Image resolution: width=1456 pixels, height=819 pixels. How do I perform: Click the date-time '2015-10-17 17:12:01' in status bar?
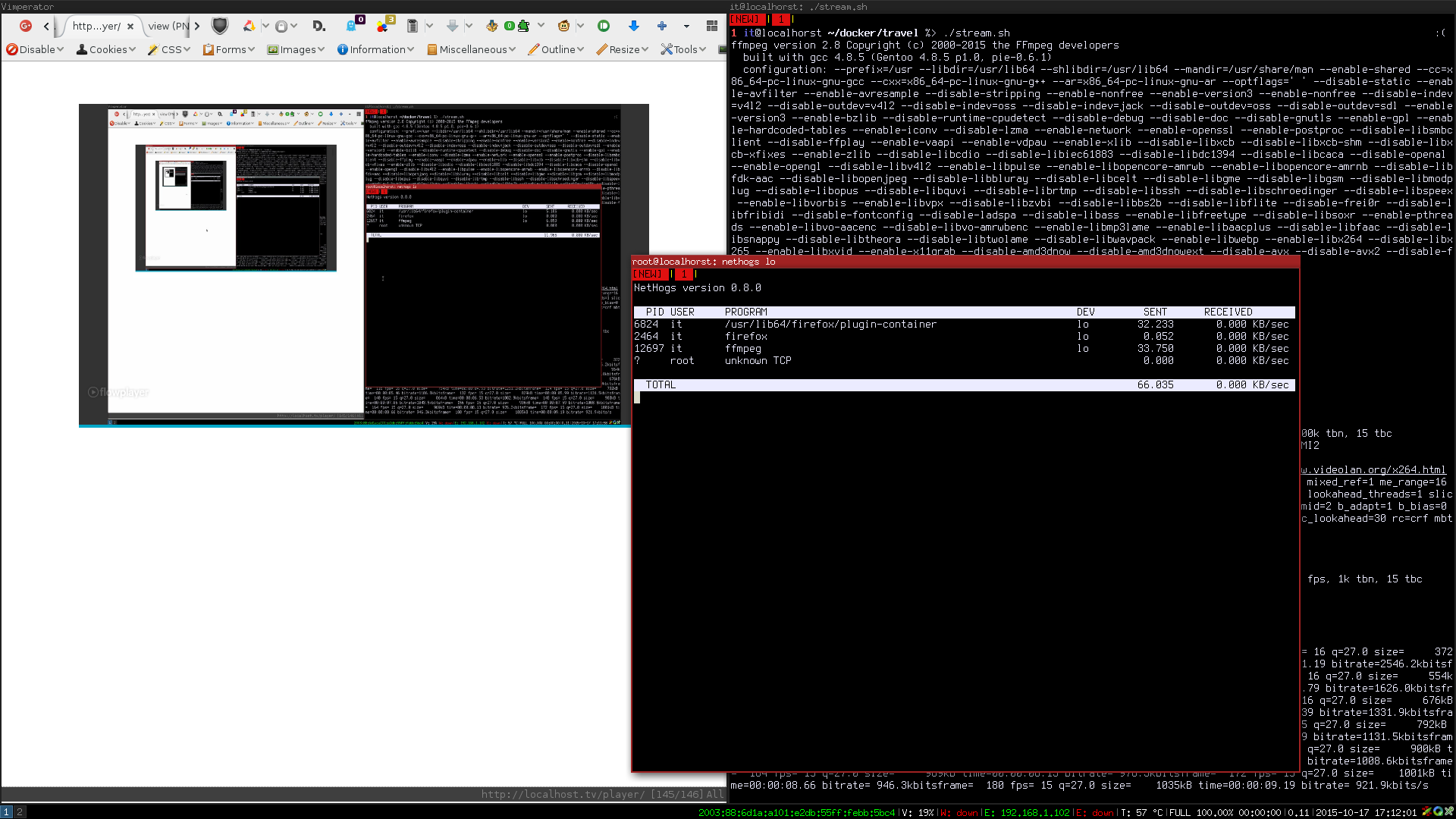click(1366, 812)
